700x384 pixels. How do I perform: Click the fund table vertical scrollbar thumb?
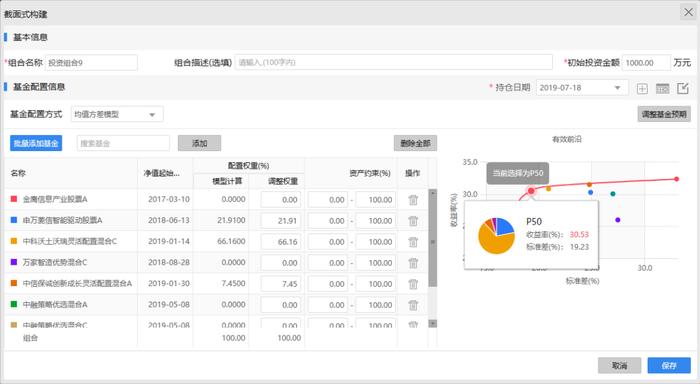point(433,242)
